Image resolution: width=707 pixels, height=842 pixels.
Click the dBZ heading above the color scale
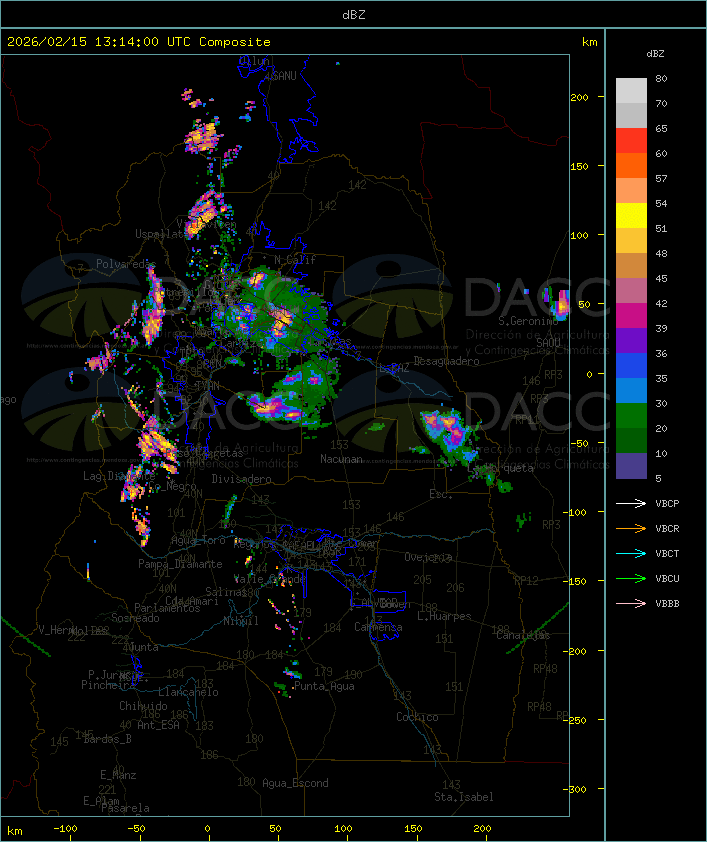coord(655,54)
